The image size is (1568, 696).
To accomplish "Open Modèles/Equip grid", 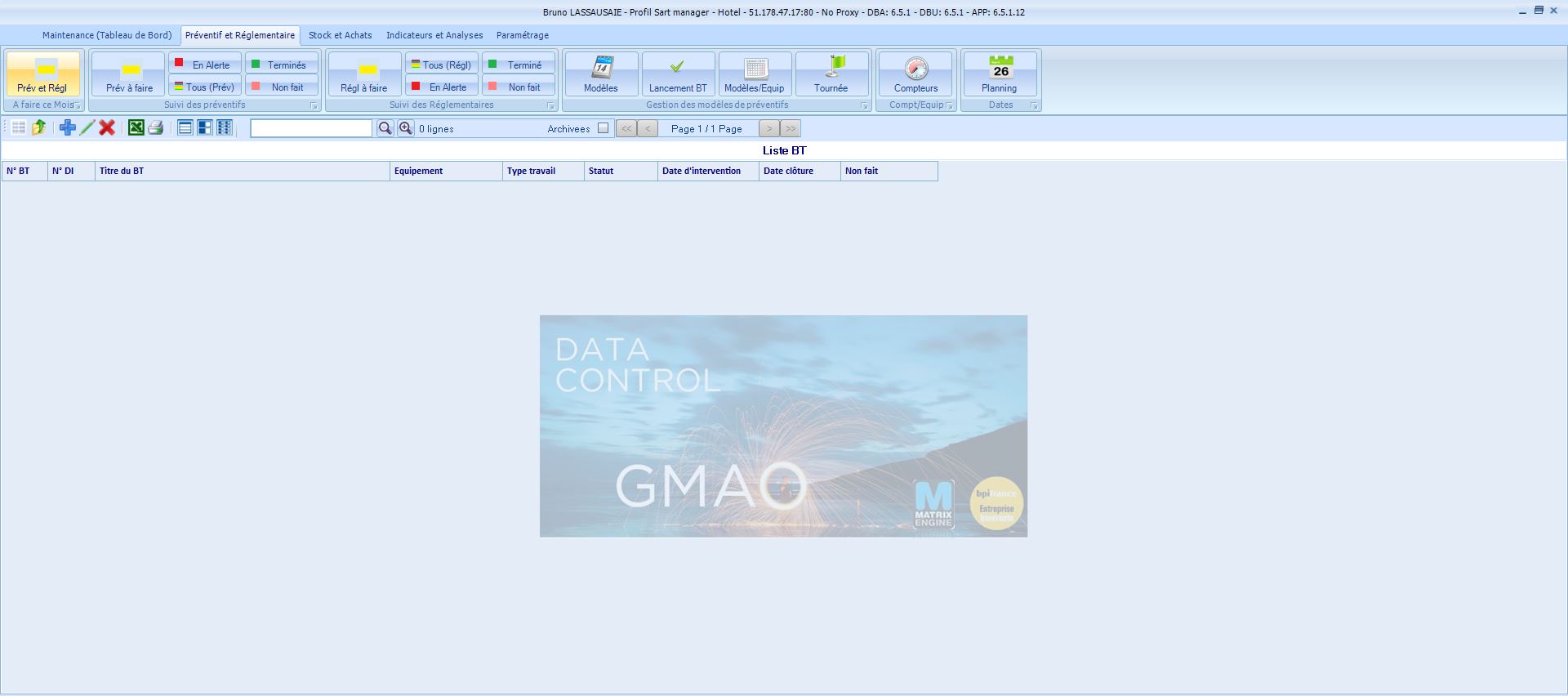I will 755,74.
